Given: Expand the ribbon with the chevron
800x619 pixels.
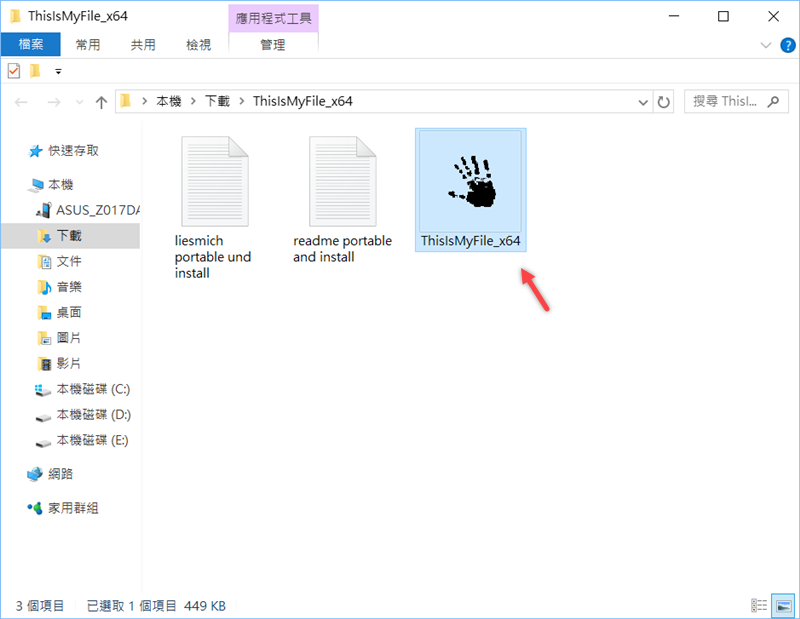Looking at the screenshot, I should point(766,45).
